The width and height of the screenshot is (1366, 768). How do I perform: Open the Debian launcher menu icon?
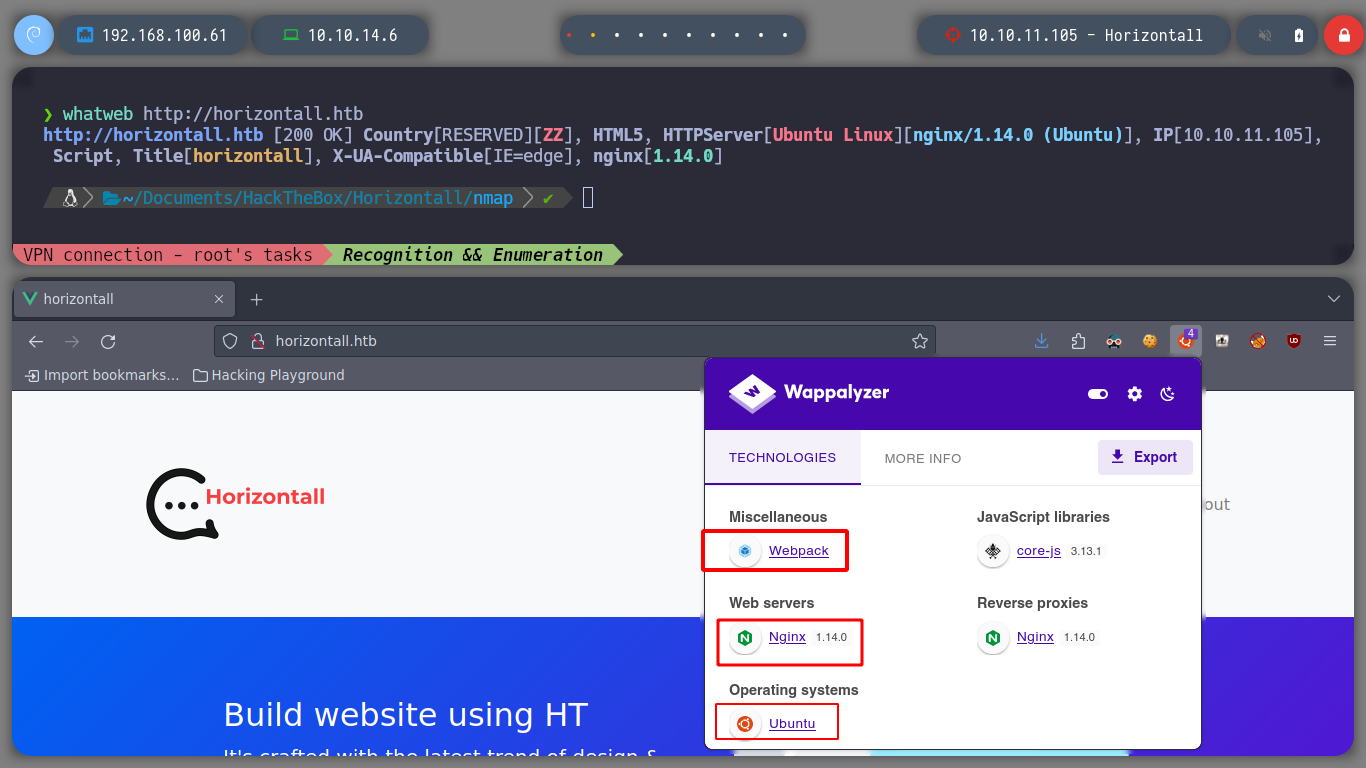[x=33, y=35]
